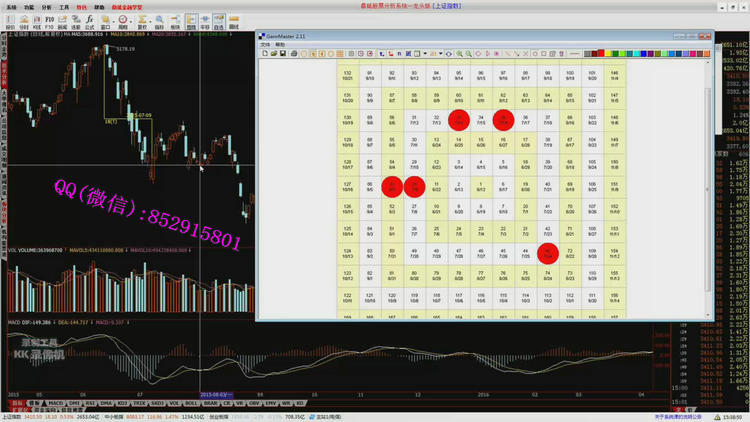This screenshot has width=750, height=422.
Task: Click the delete trash icon in GannMaster
Action: [x=562, y=54]
